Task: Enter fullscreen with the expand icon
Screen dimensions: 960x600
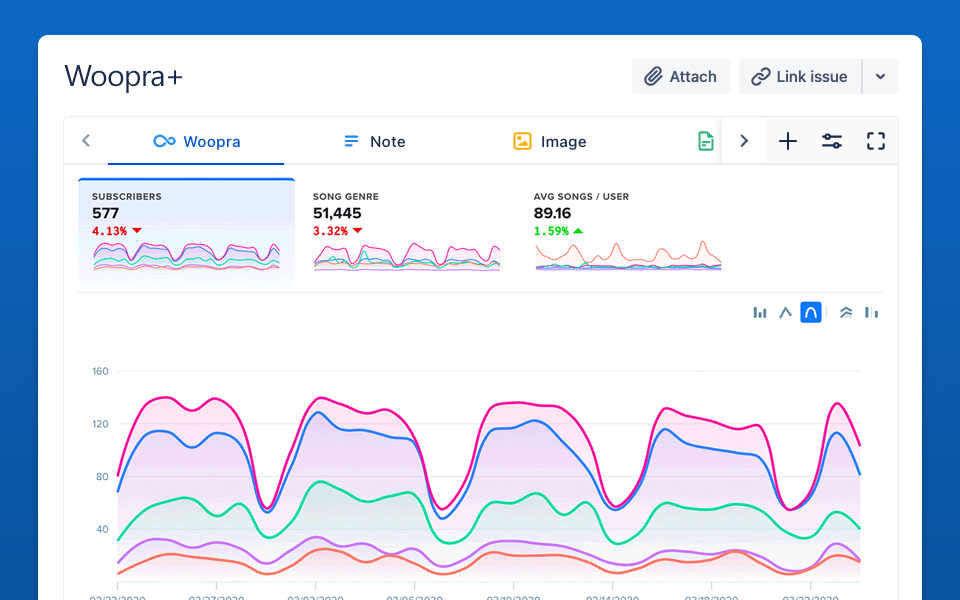Action: click(876, 141)
